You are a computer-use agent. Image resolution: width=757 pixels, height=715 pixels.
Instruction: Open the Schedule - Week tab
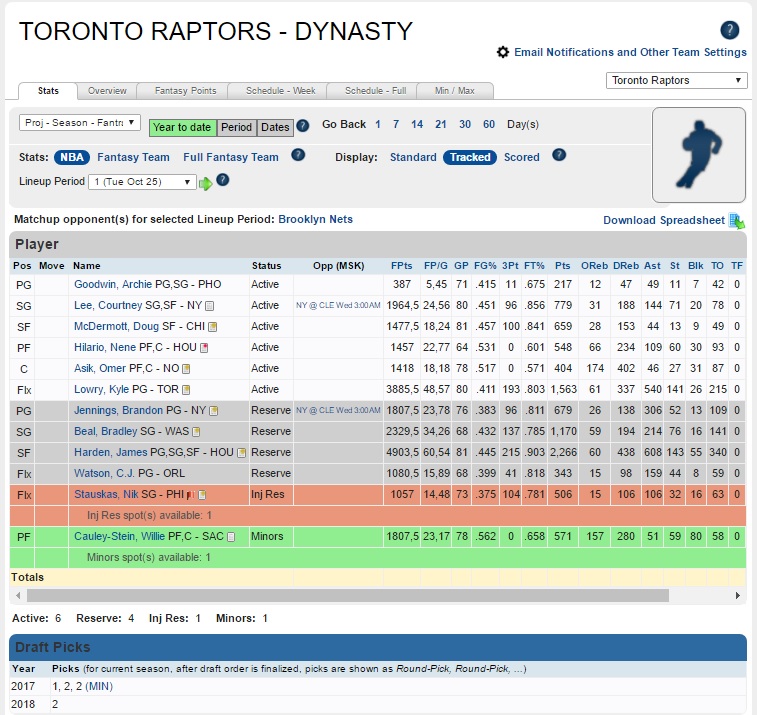pos(280,91)
